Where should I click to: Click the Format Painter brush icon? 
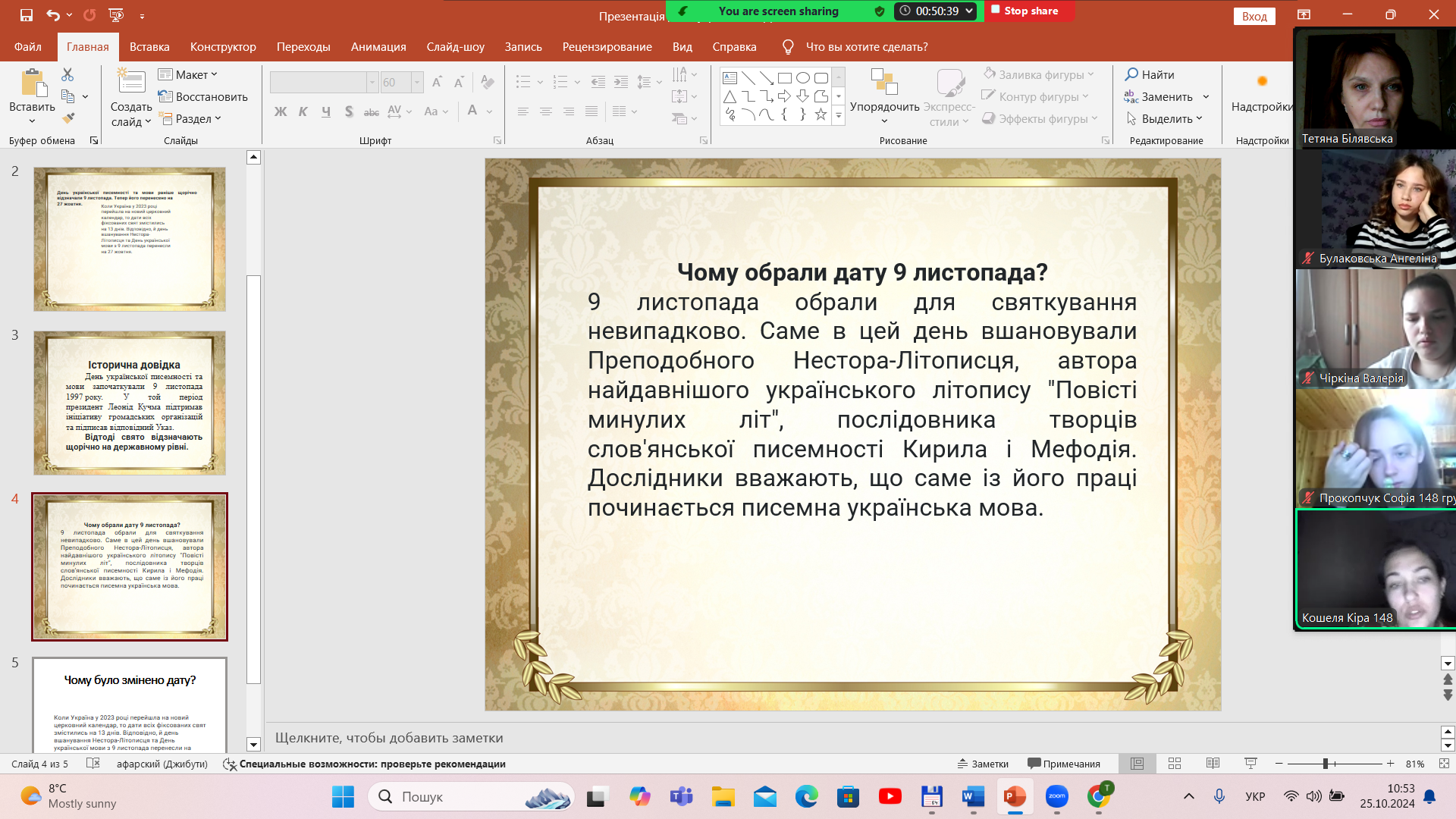68,118
